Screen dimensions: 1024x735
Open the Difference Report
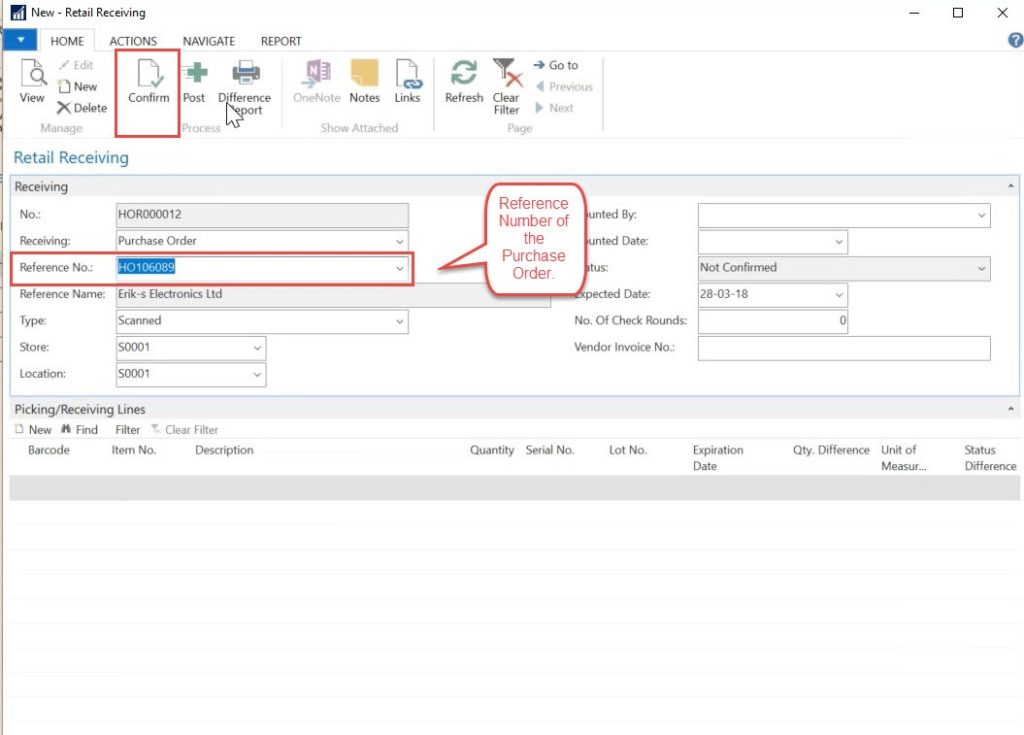tap(244, 85)
